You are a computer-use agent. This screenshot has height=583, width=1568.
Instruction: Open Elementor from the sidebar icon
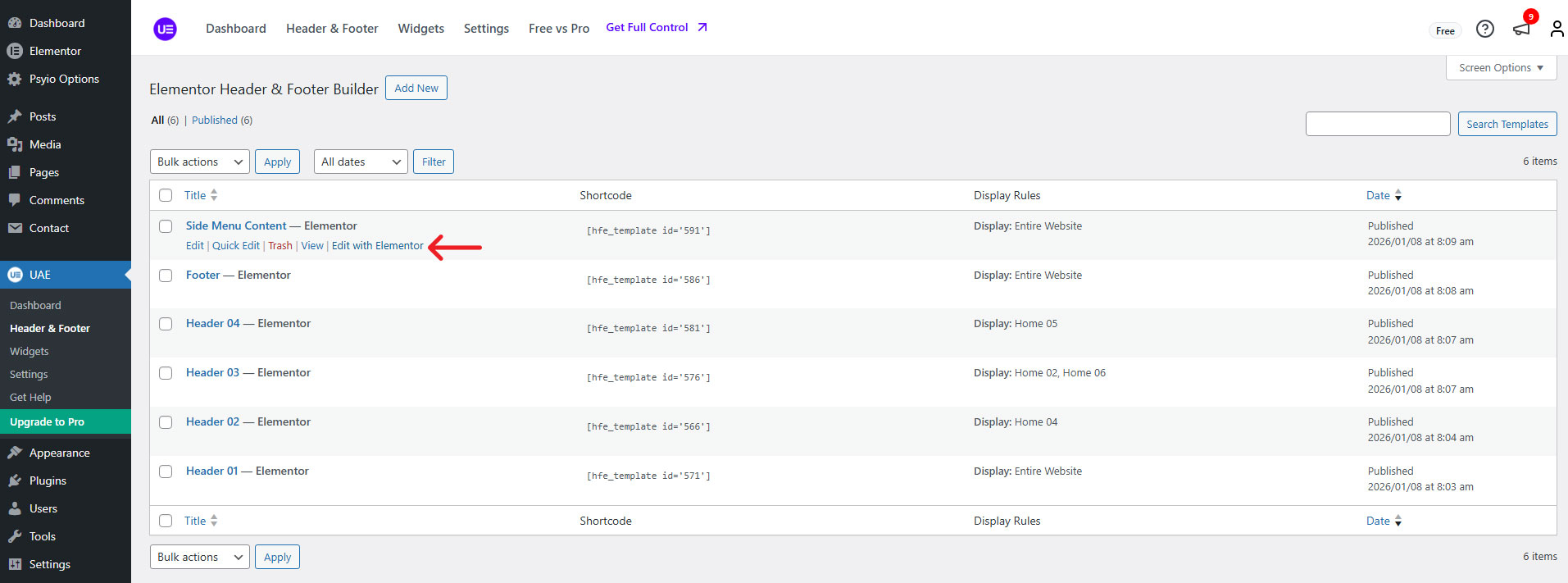click(x=15, y=51)
